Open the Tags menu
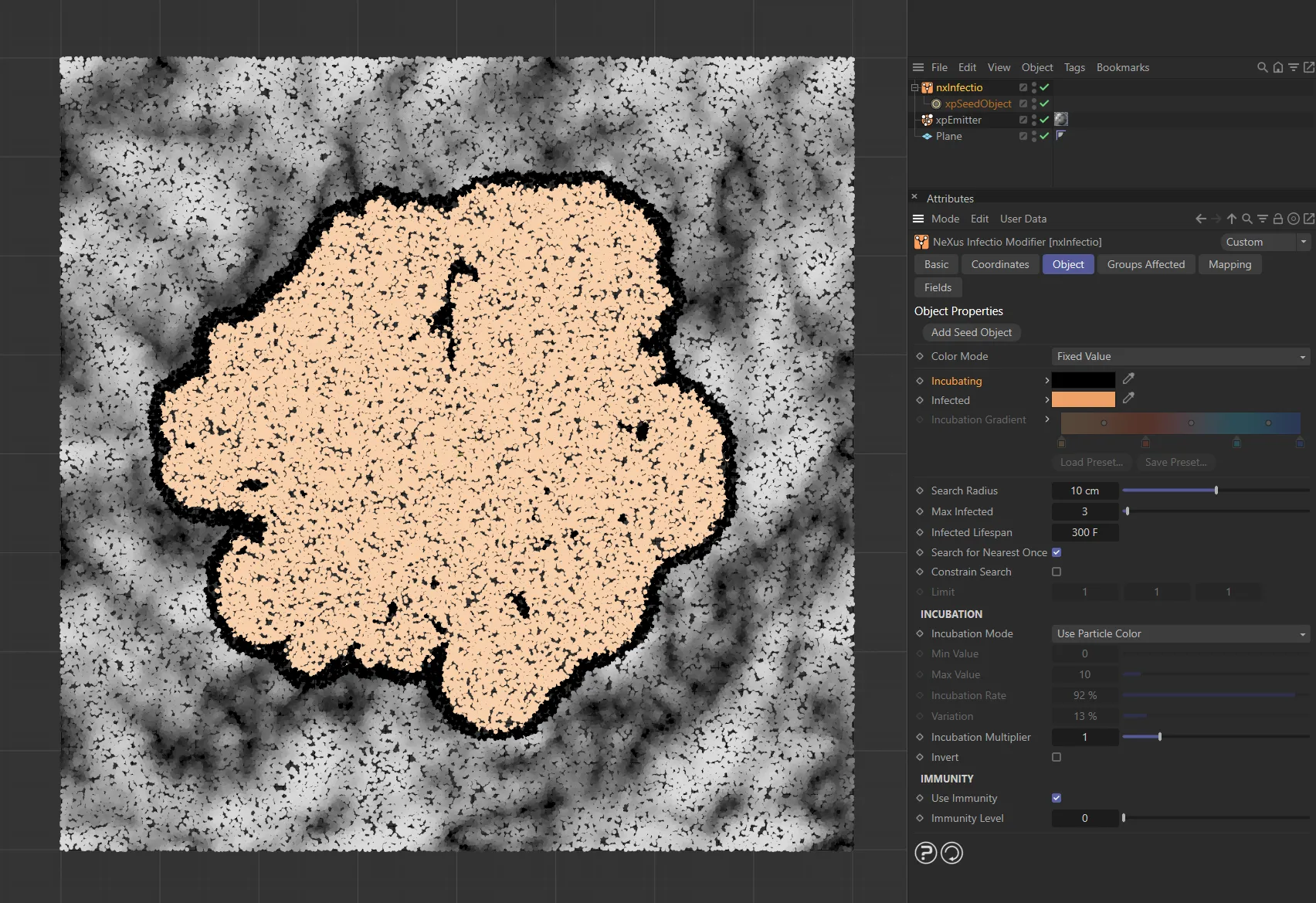The width and height of the screenshot is (1316, 903). tap(1074, 67)
